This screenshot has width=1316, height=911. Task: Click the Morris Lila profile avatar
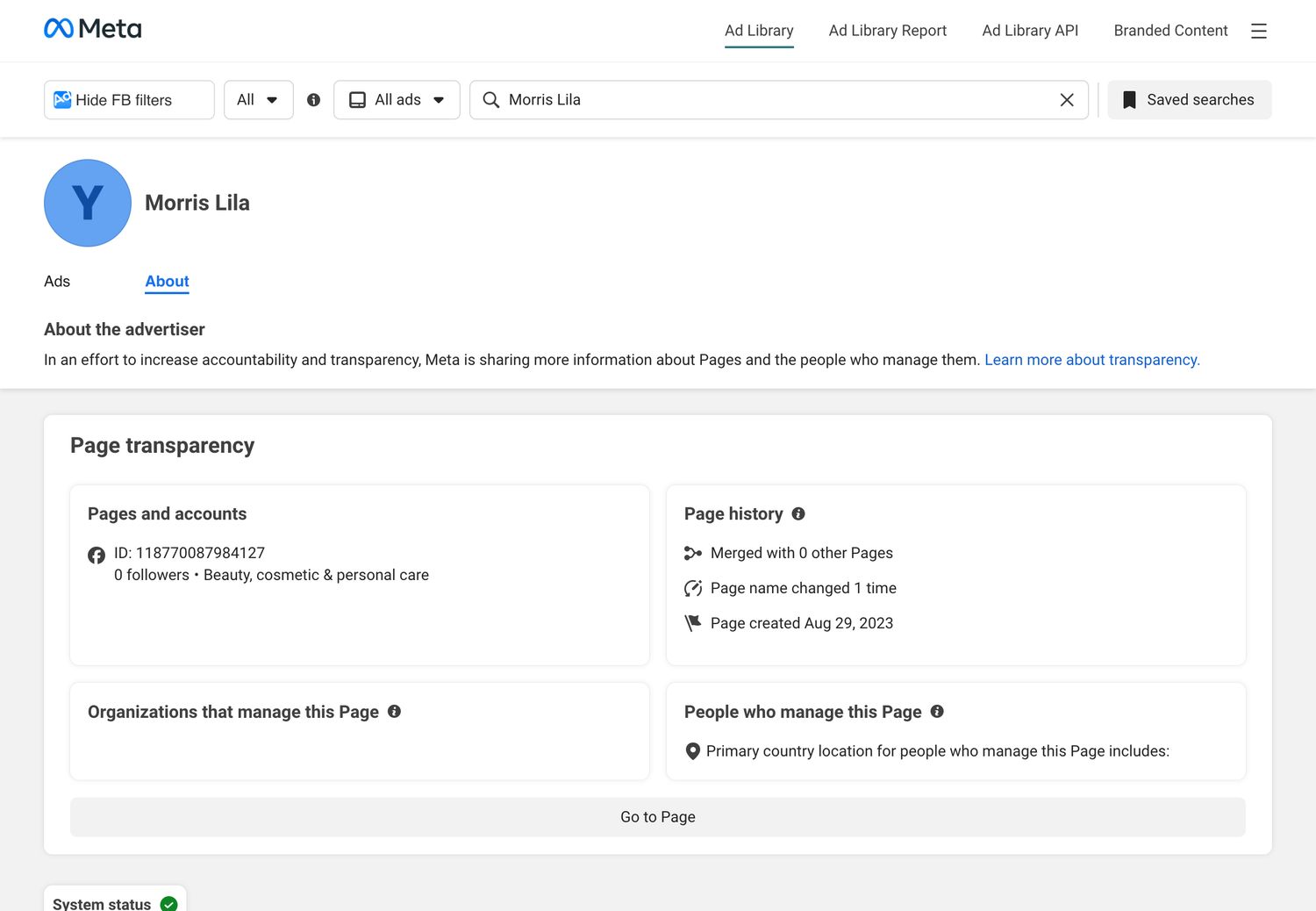pyautogui.click(x=88, y=203)
